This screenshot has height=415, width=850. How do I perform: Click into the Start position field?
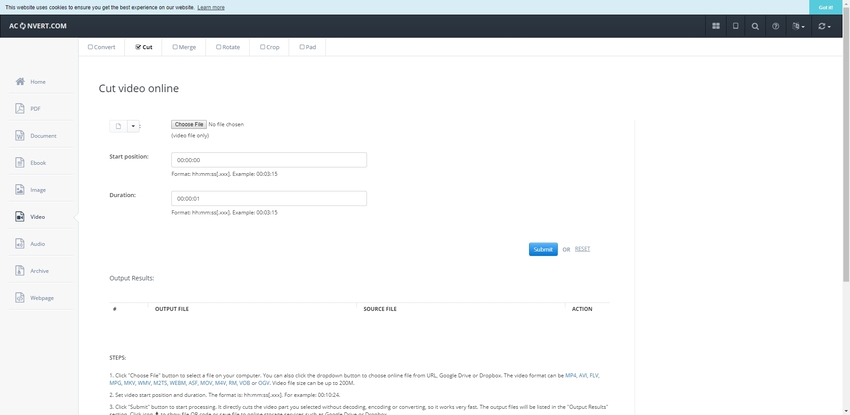(268, 160)
